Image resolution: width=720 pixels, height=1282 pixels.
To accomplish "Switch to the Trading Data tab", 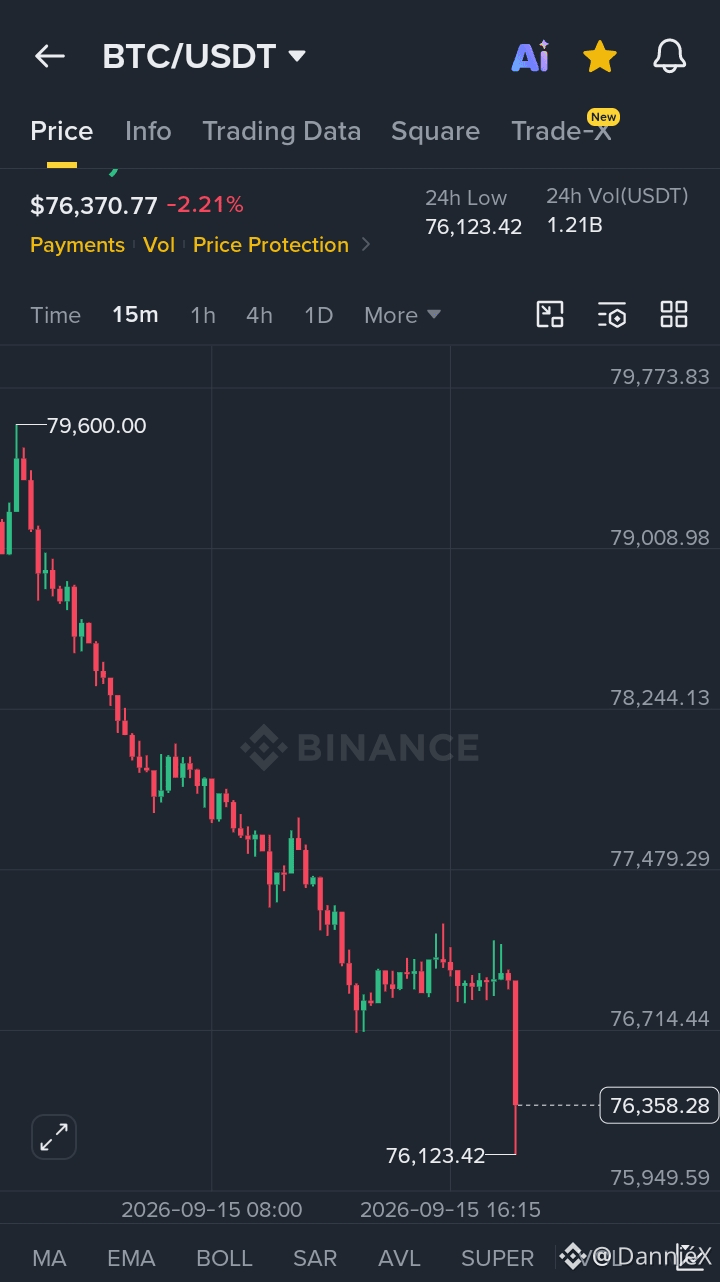I will point(281,131).
